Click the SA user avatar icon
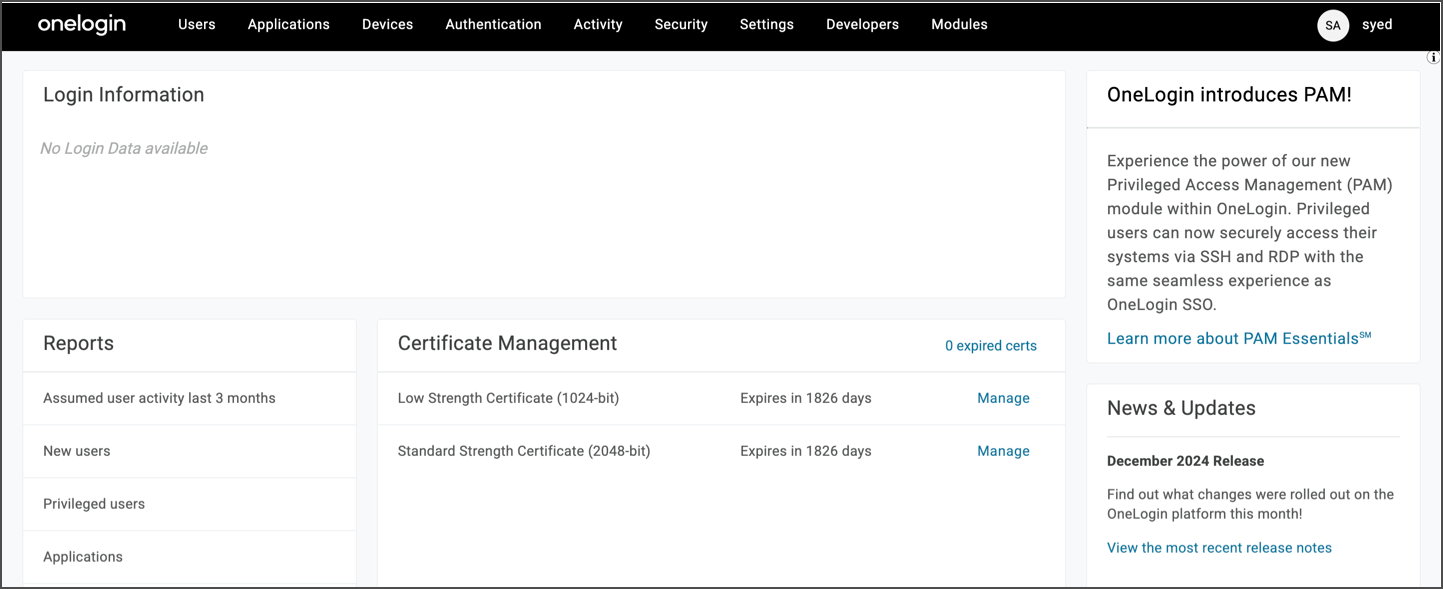Image resolution: width=1443 pixels, height=589 pixels. point(1333,25)
